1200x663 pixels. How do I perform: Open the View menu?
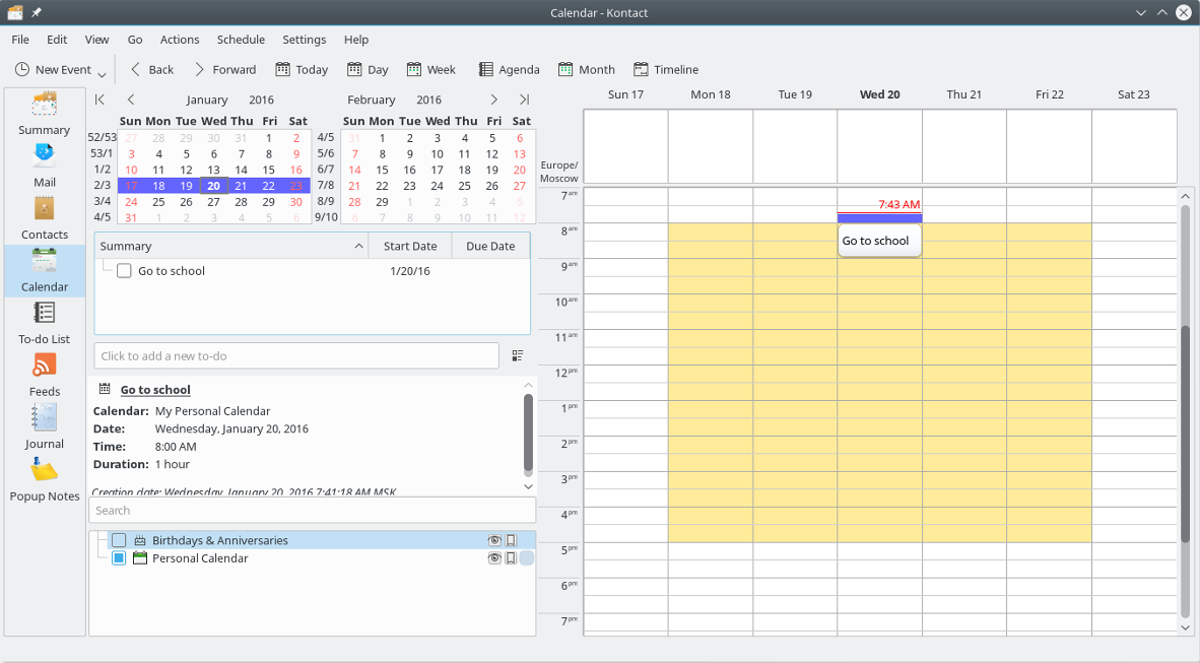tap(97, 39)
